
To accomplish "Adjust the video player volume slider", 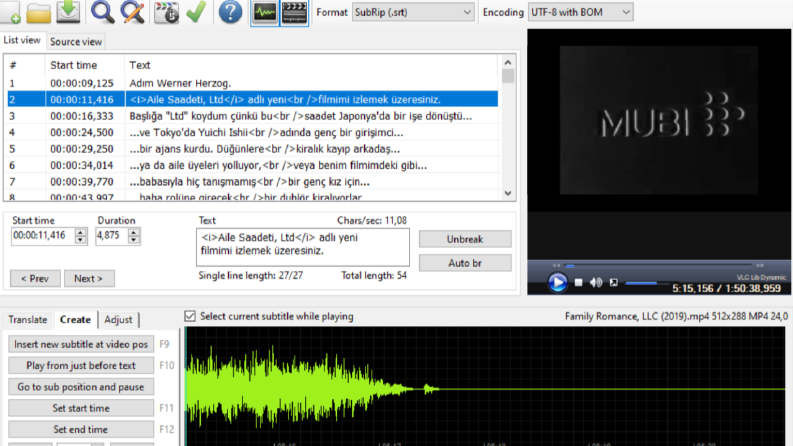I will tap(647, 283).
